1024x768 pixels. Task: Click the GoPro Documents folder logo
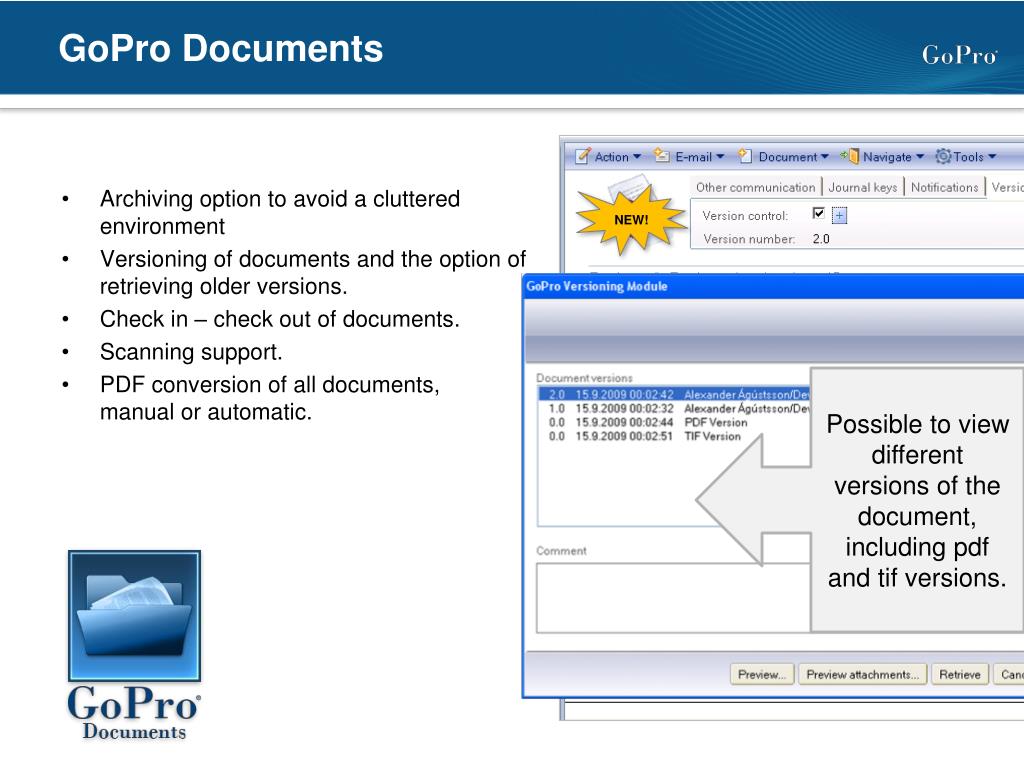pyautogui.click(x=135, y=616)
